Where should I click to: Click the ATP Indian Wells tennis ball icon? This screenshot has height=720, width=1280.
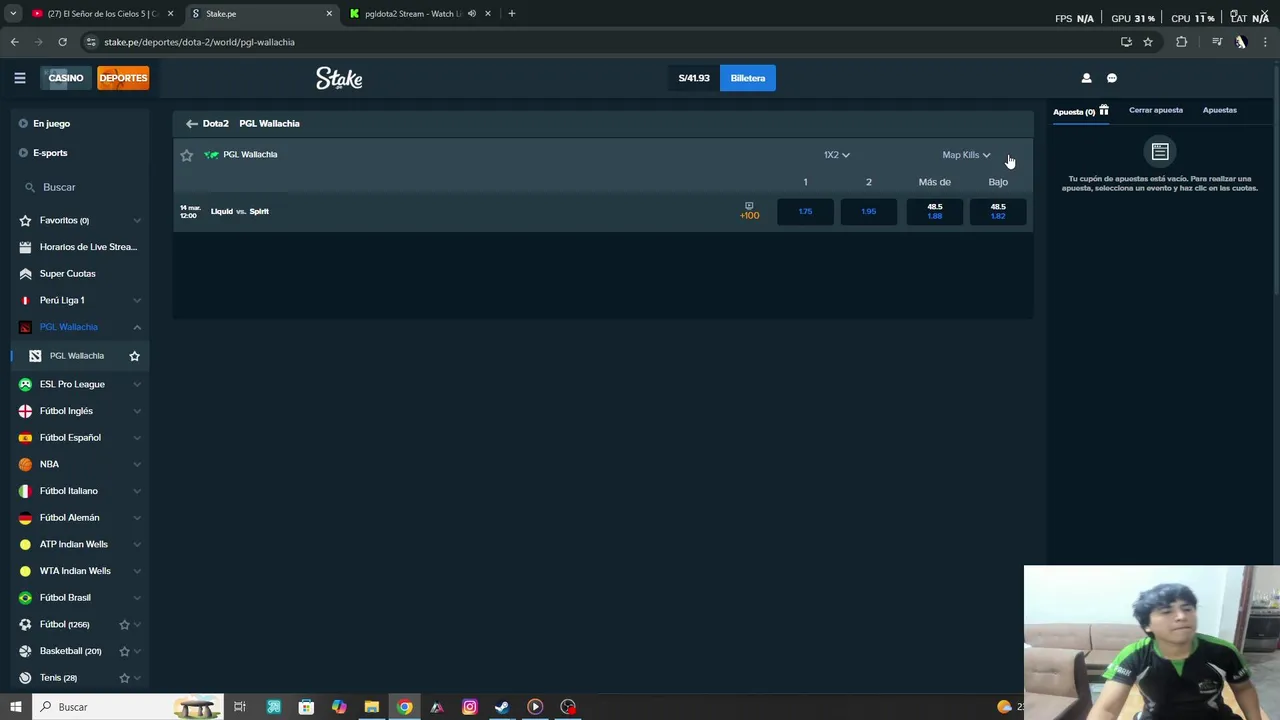pos(25,544)
